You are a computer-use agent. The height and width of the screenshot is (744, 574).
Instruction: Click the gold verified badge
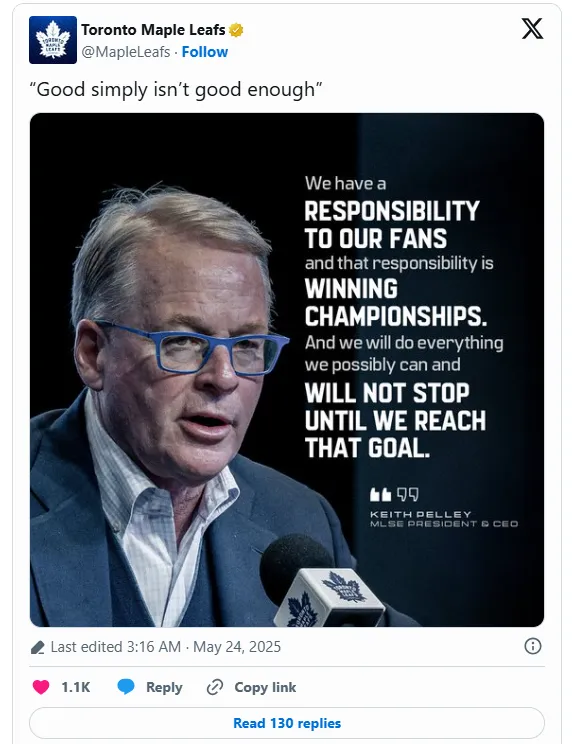click(x=236, y=30)
